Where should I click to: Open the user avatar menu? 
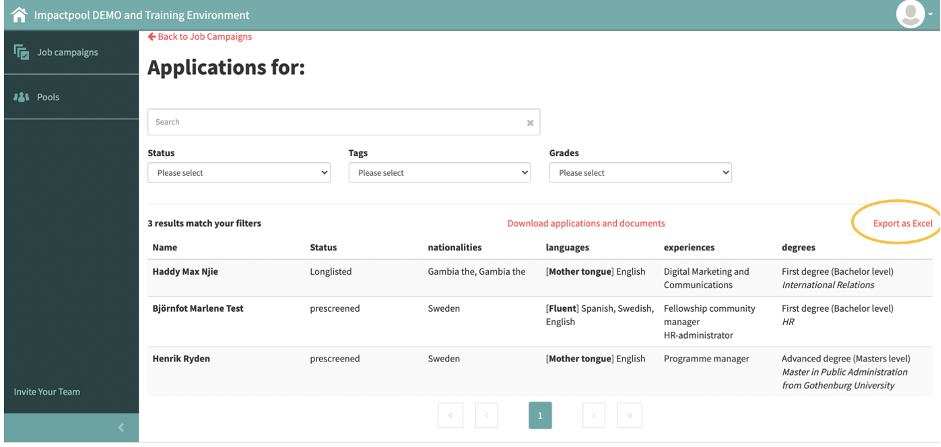point(910,13)
